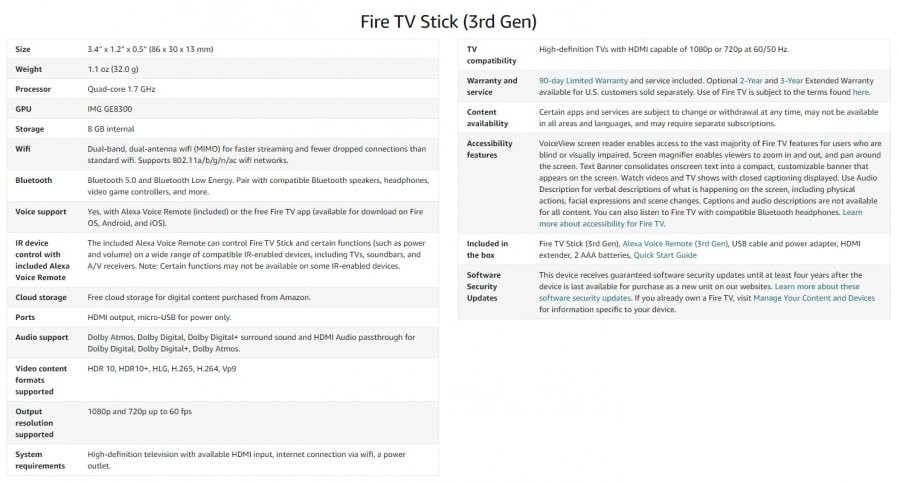Click the Processor row label

(33, 89)
